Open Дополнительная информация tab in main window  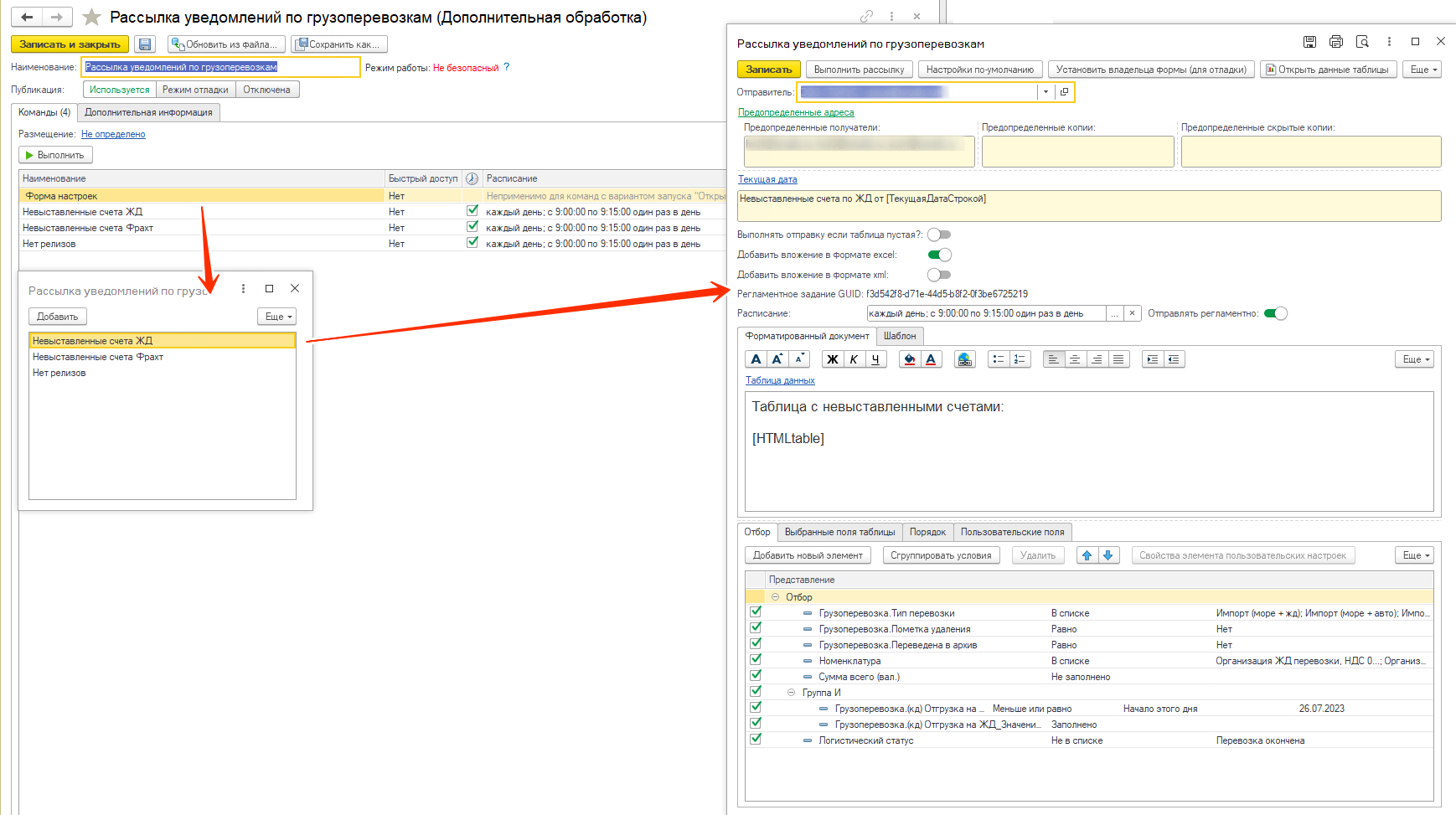[x=148, y=112]
